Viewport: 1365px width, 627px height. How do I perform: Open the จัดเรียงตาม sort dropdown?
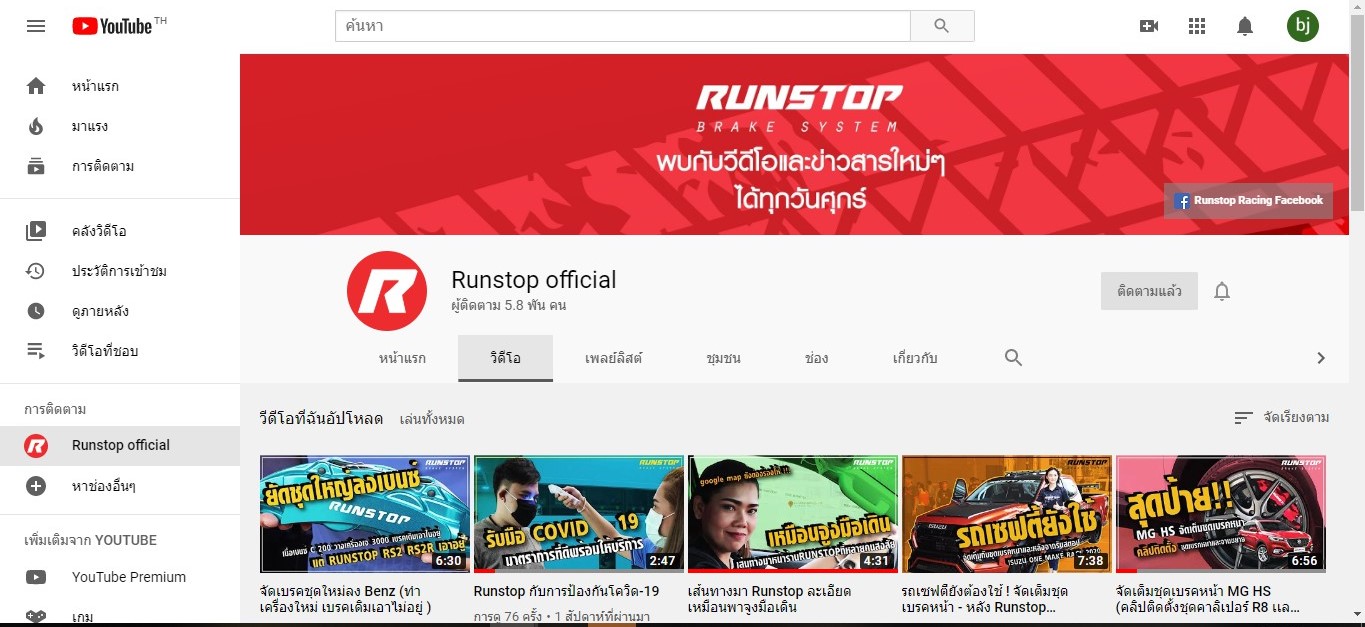pos(1281,418)
